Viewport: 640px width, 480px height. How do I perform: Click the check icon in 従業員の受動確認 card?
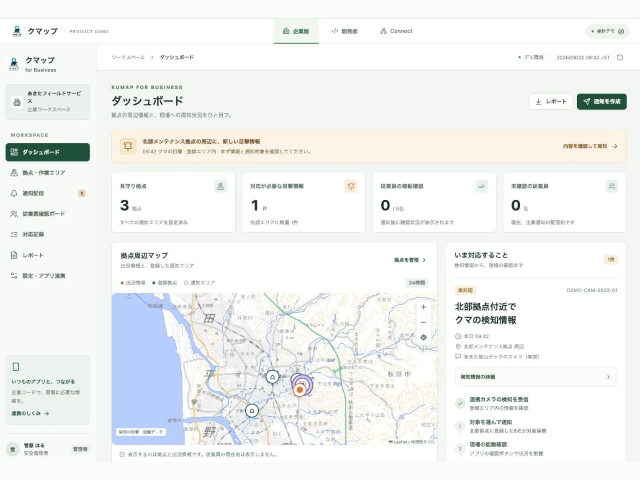click(x=482, y=187)
